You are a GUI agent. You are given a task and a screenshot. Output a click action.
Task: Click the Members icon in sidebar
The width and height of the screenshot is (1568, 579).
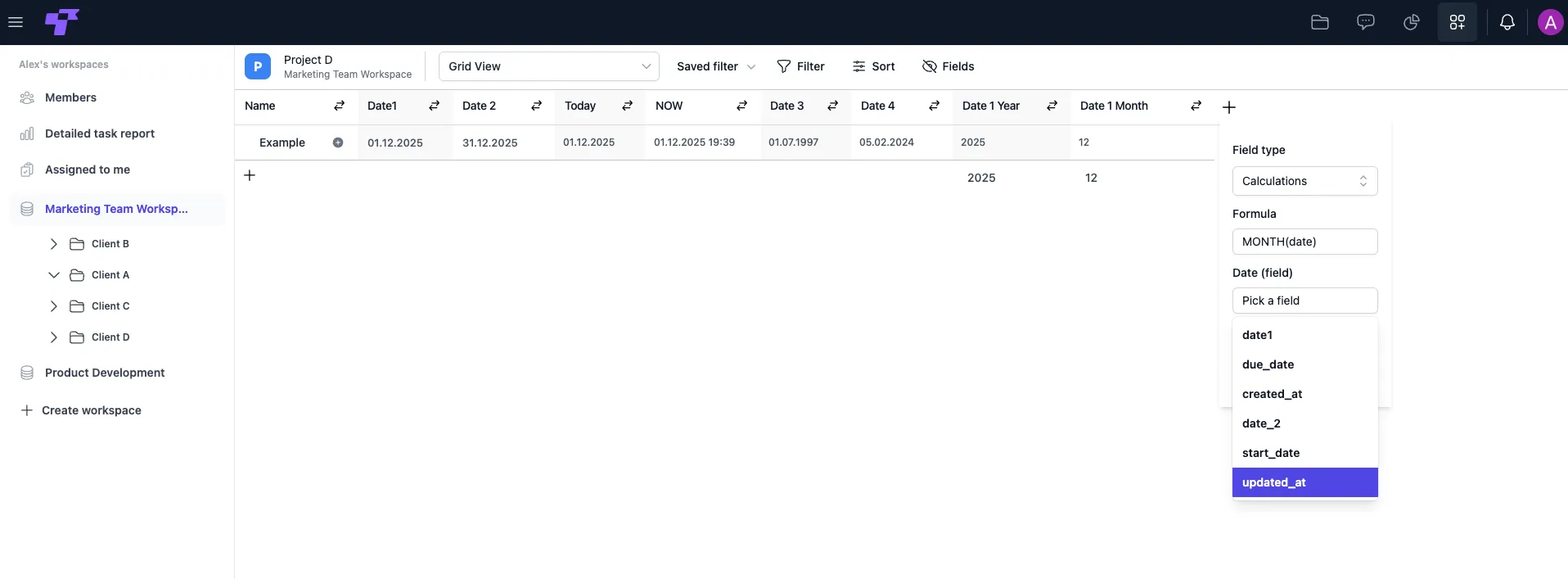[x=27, y=97]
